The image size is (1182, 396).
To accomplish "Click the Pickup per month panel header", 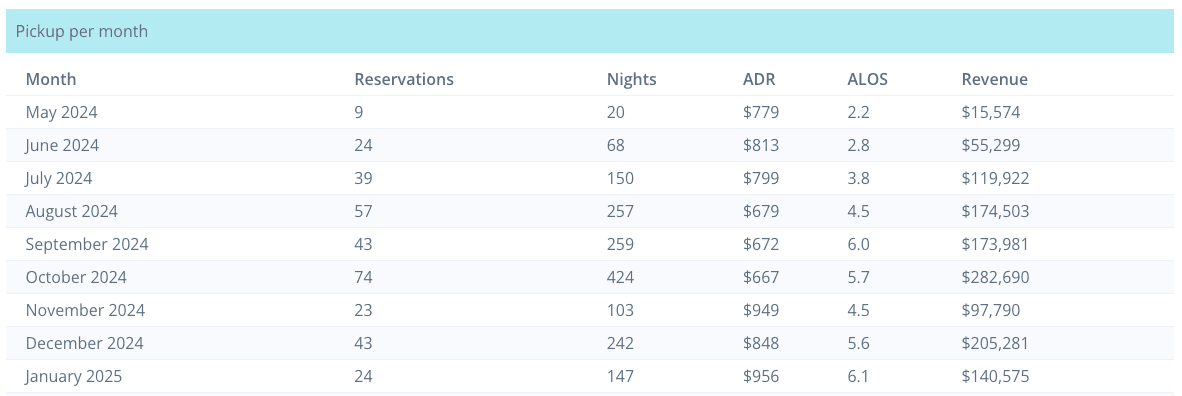I will tap(590, 31).
